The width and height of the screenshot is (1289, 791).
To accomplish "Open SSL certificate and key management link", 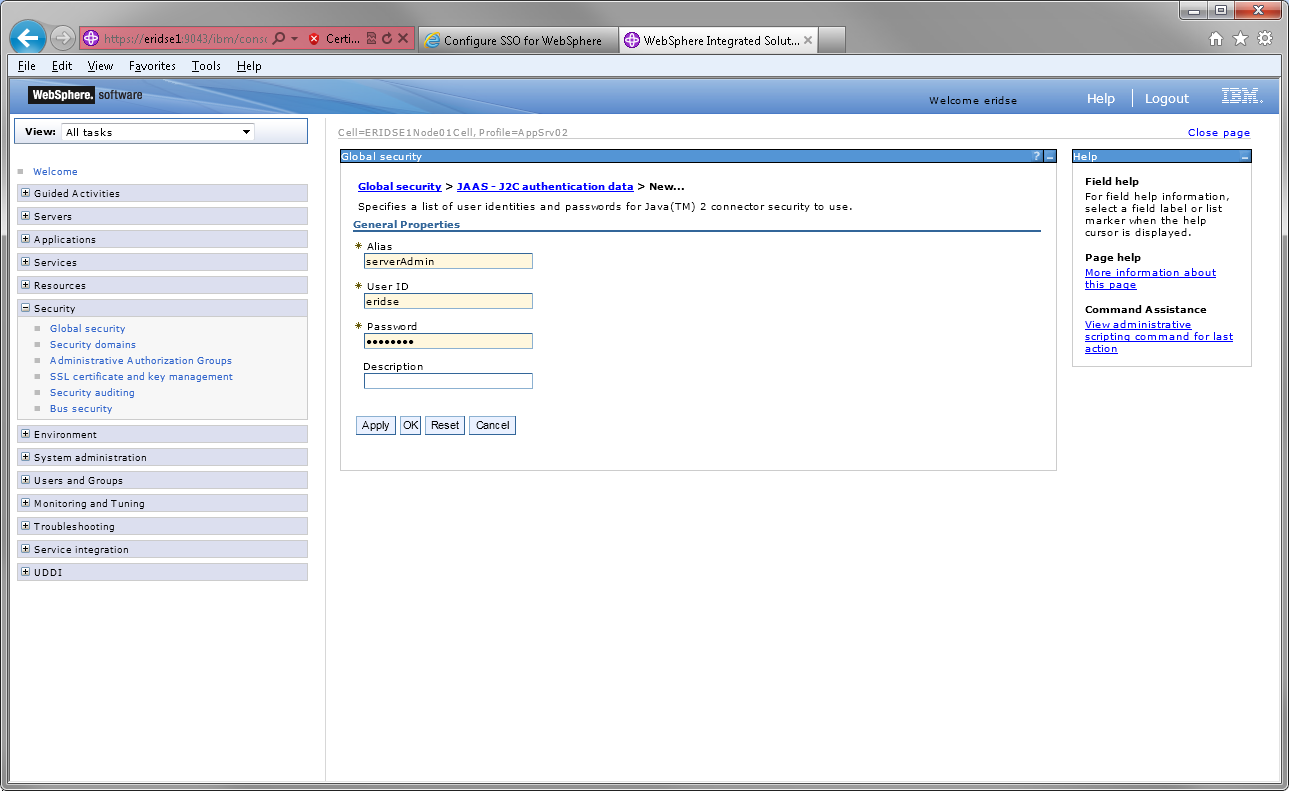I will 141,377.
